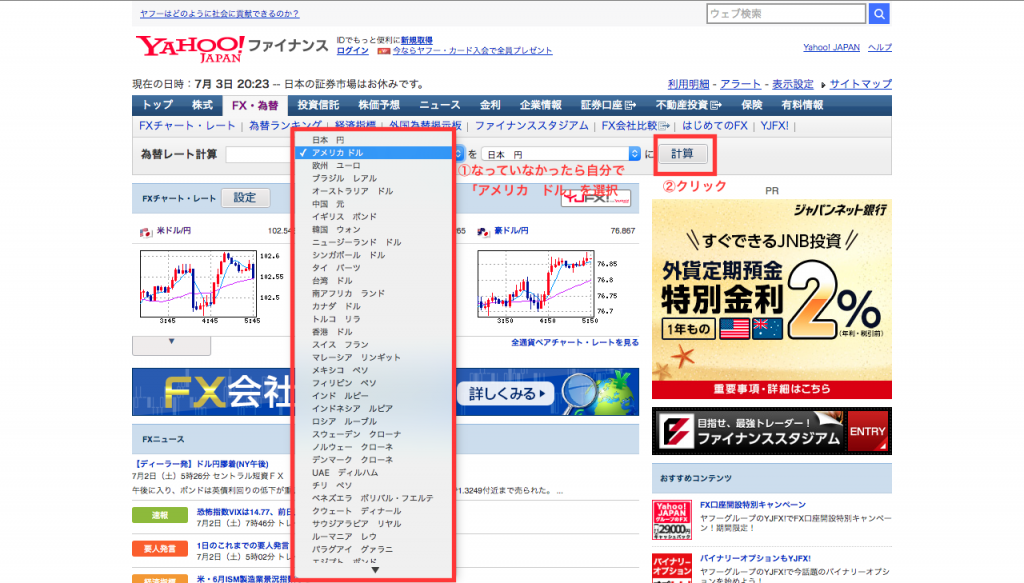
Task: Click the 設定 button beside FXチャート・レート
Action: coord(245,198)
